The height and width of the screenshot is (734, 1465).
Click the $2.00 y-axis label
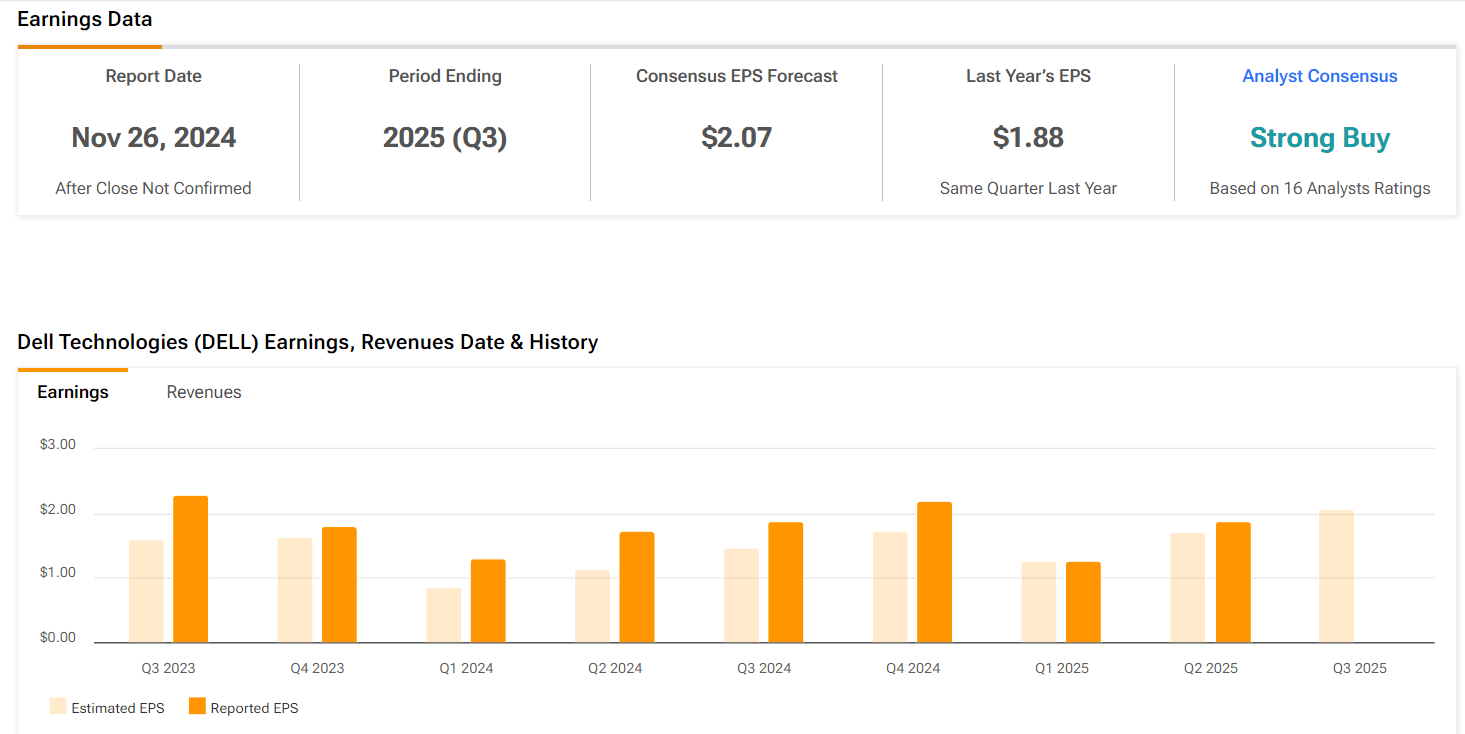tap(58, 510)
